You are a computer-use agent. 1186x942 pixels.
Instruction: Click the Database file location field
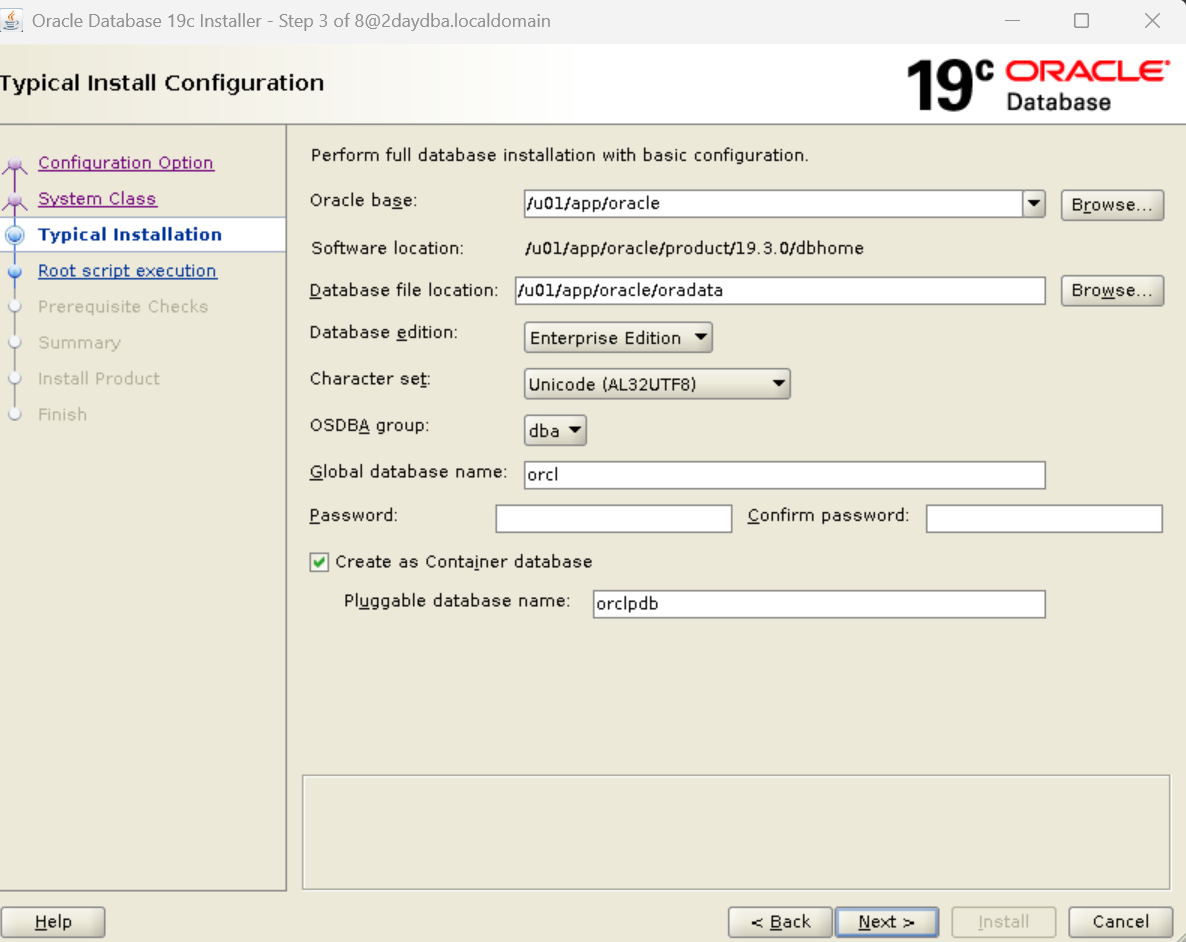(x=780, y=291)
